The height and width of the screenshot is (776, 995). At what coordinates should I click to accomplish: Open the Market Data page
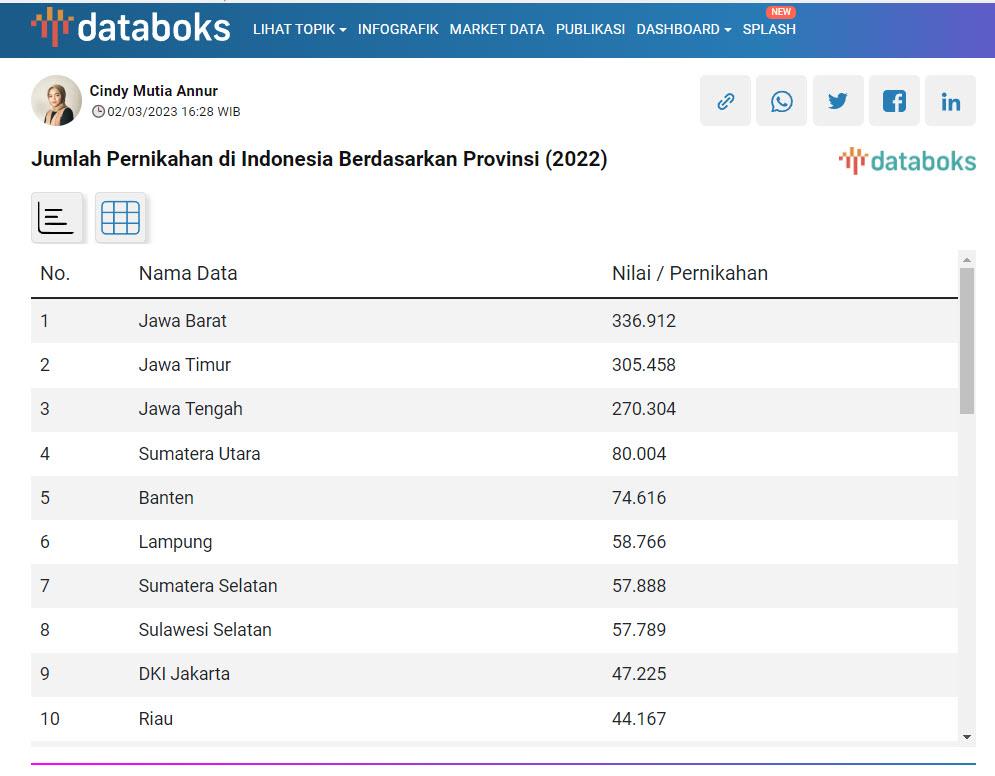tap(497, 29)
